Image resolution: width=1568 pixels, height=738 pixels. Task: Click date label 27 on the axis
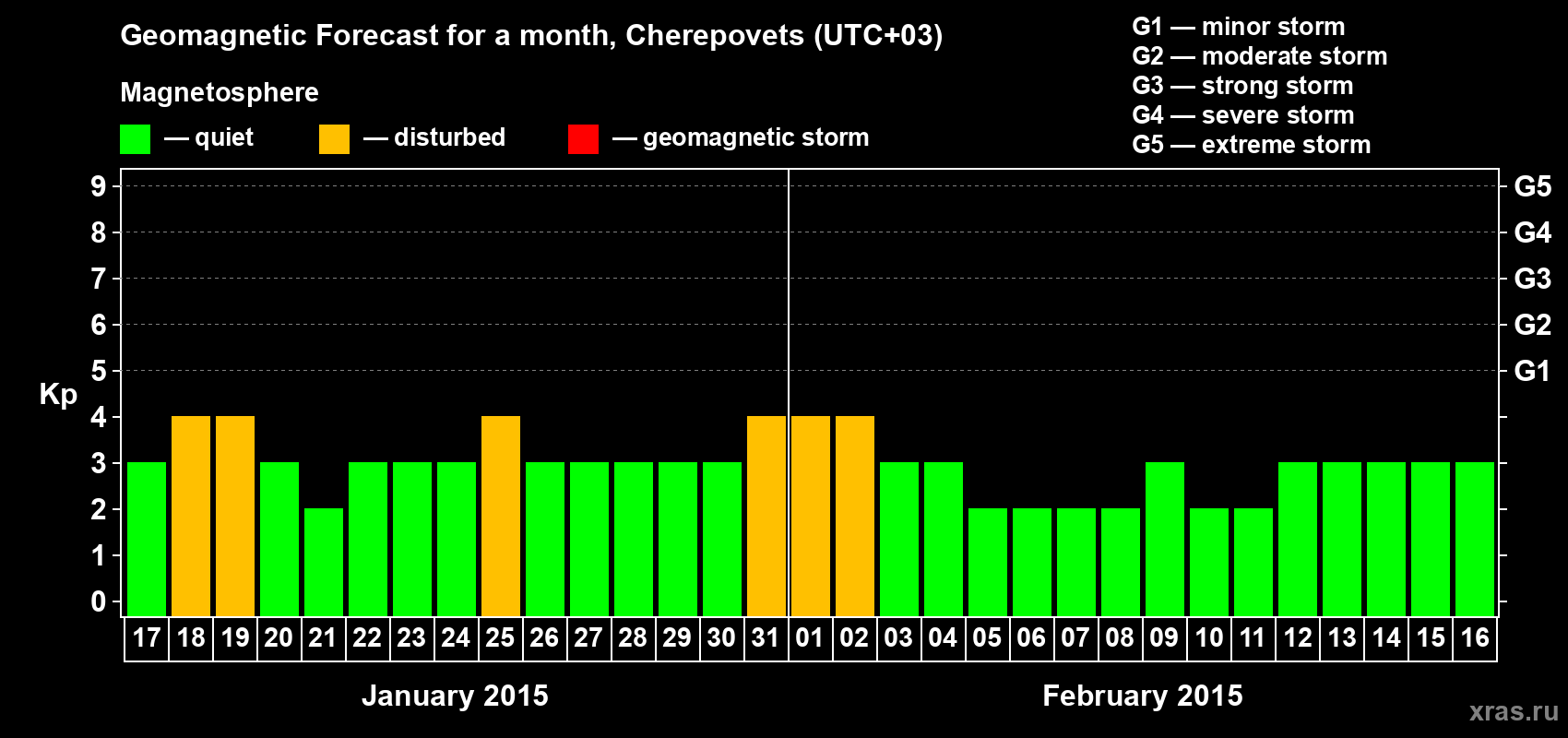click(588, 638)
